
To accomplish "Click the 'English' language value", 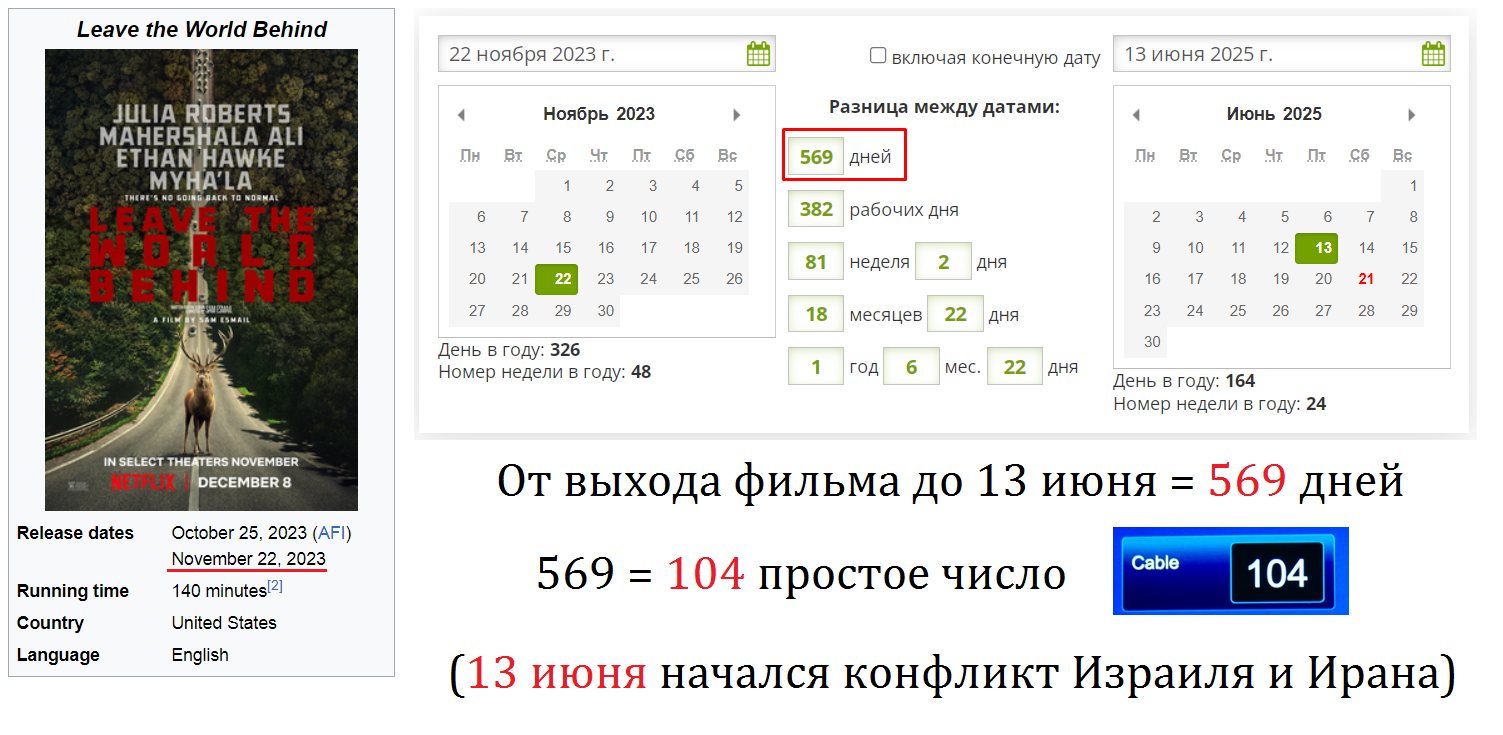I will pos(200,655).
